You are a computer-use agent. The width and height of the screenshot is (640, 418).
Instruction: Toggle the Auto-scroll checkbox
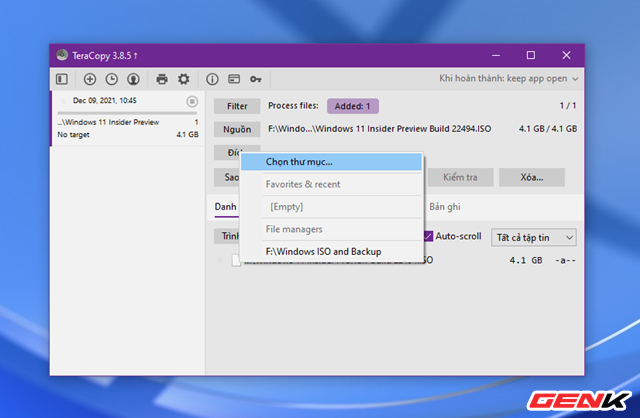(x=428, y=236)
